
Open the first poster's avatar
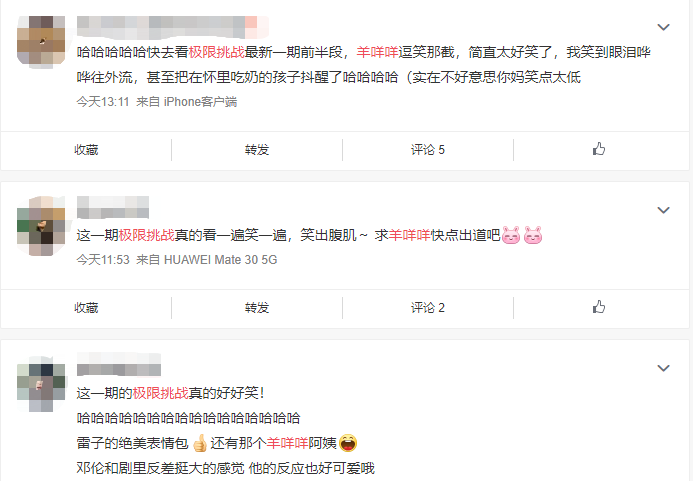coord(41,40)
